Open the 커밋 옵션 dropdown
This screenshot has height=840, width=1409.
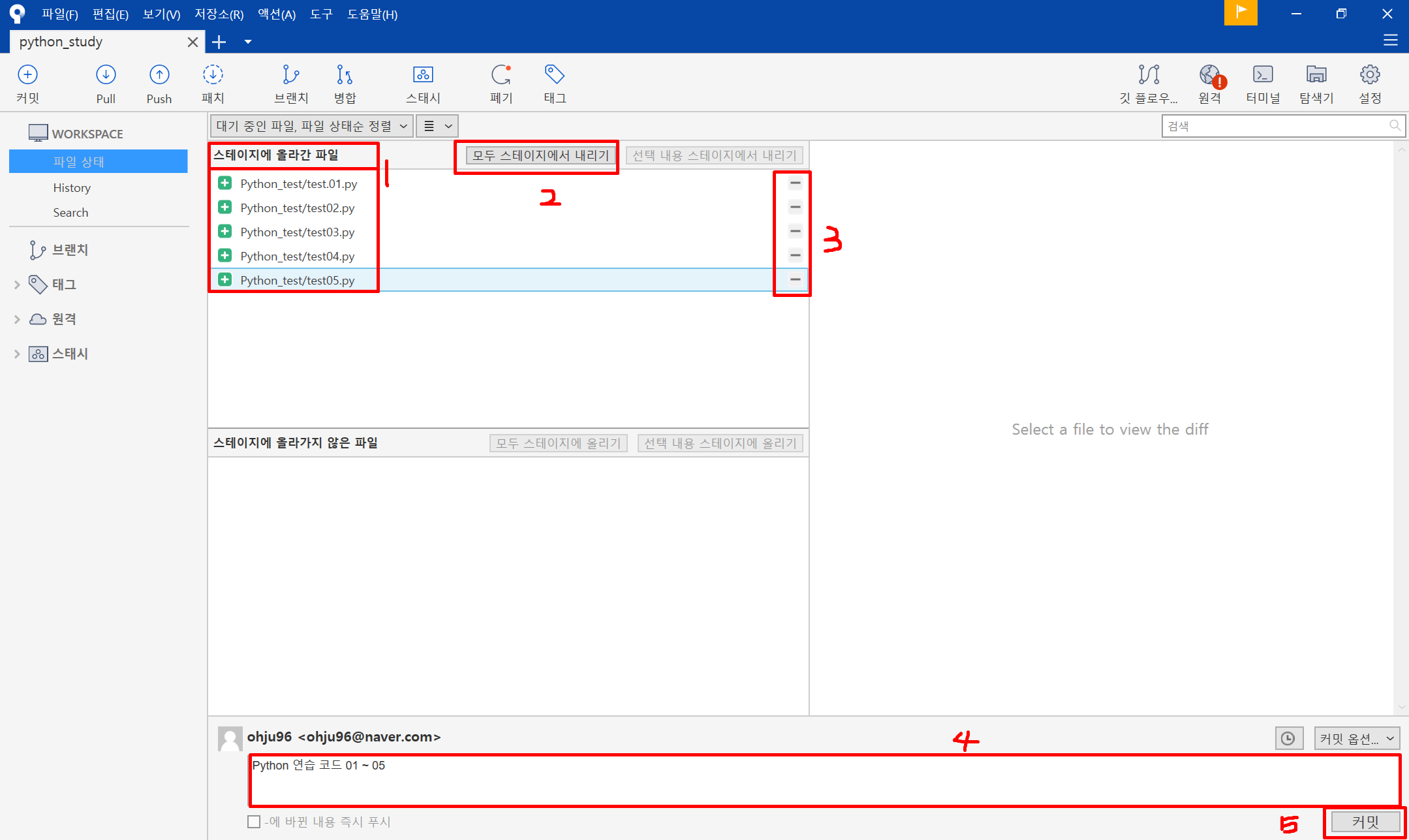[x=1356, y=739]
